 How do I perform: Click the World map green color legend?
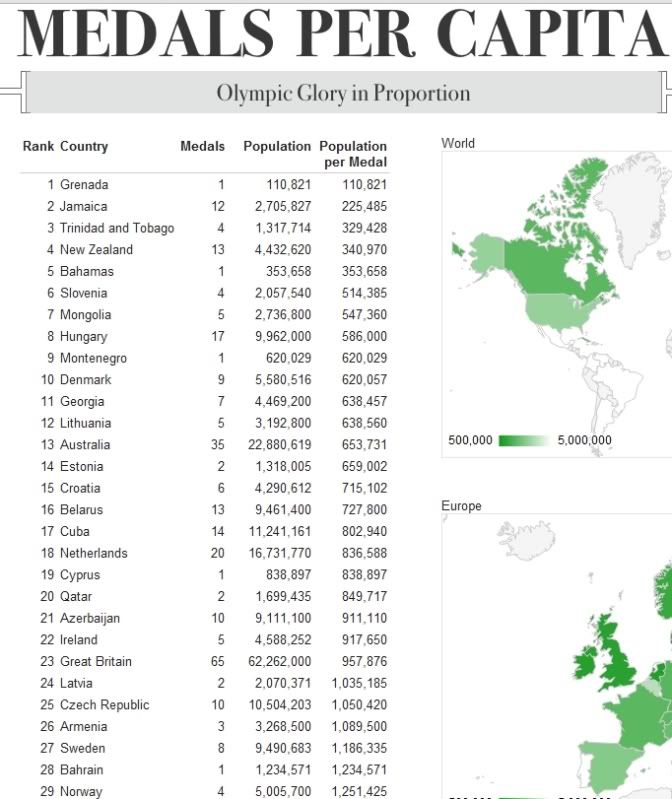(522, 441)
